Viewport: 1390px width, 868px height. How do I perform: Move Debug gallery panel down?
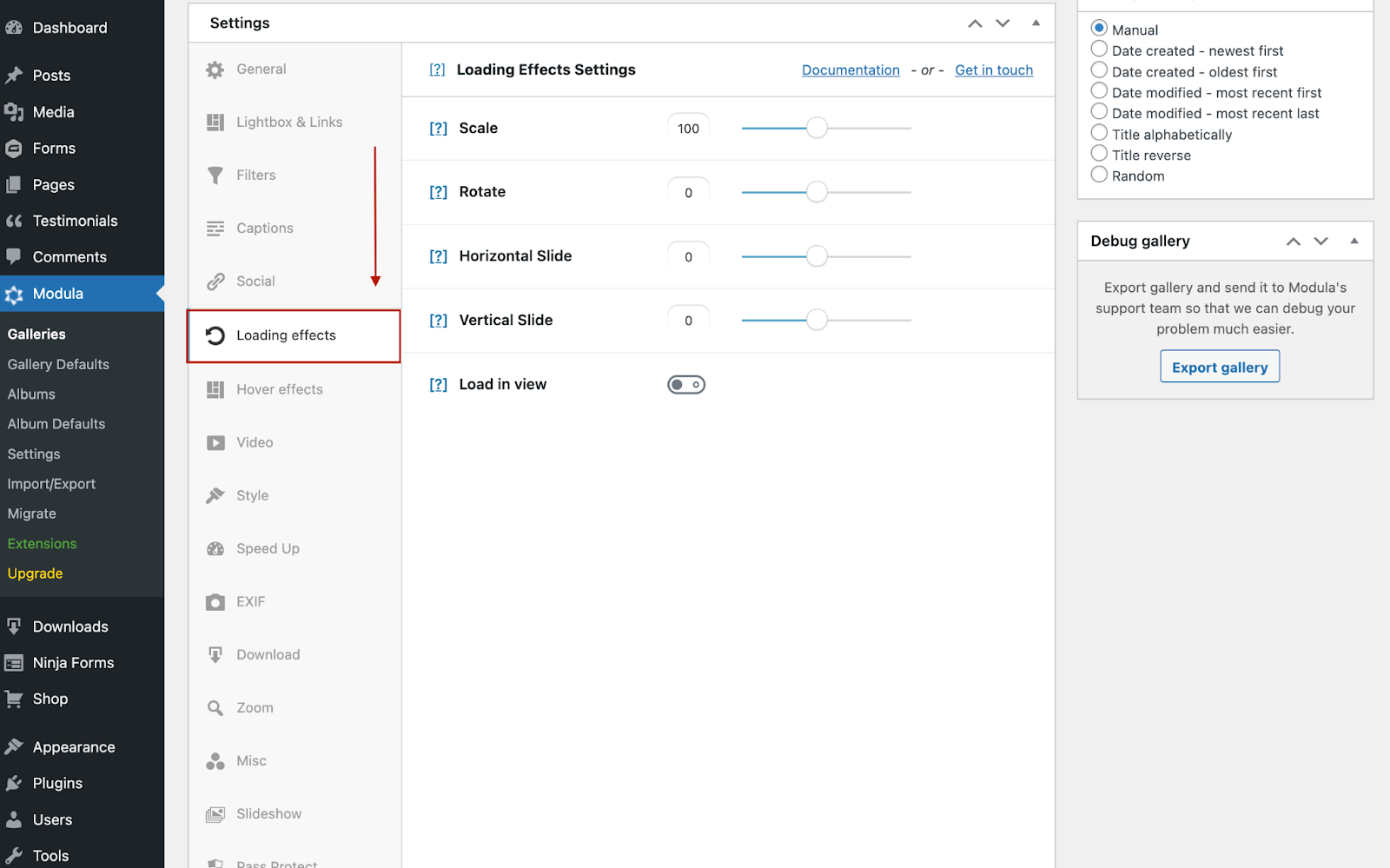(1320, 242)
